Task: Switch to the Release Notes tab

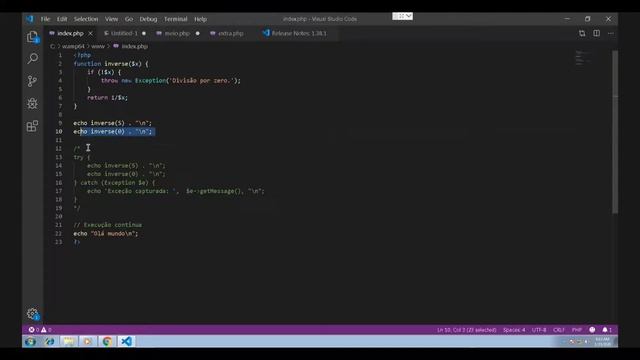Action: click(x=298, y=33)
